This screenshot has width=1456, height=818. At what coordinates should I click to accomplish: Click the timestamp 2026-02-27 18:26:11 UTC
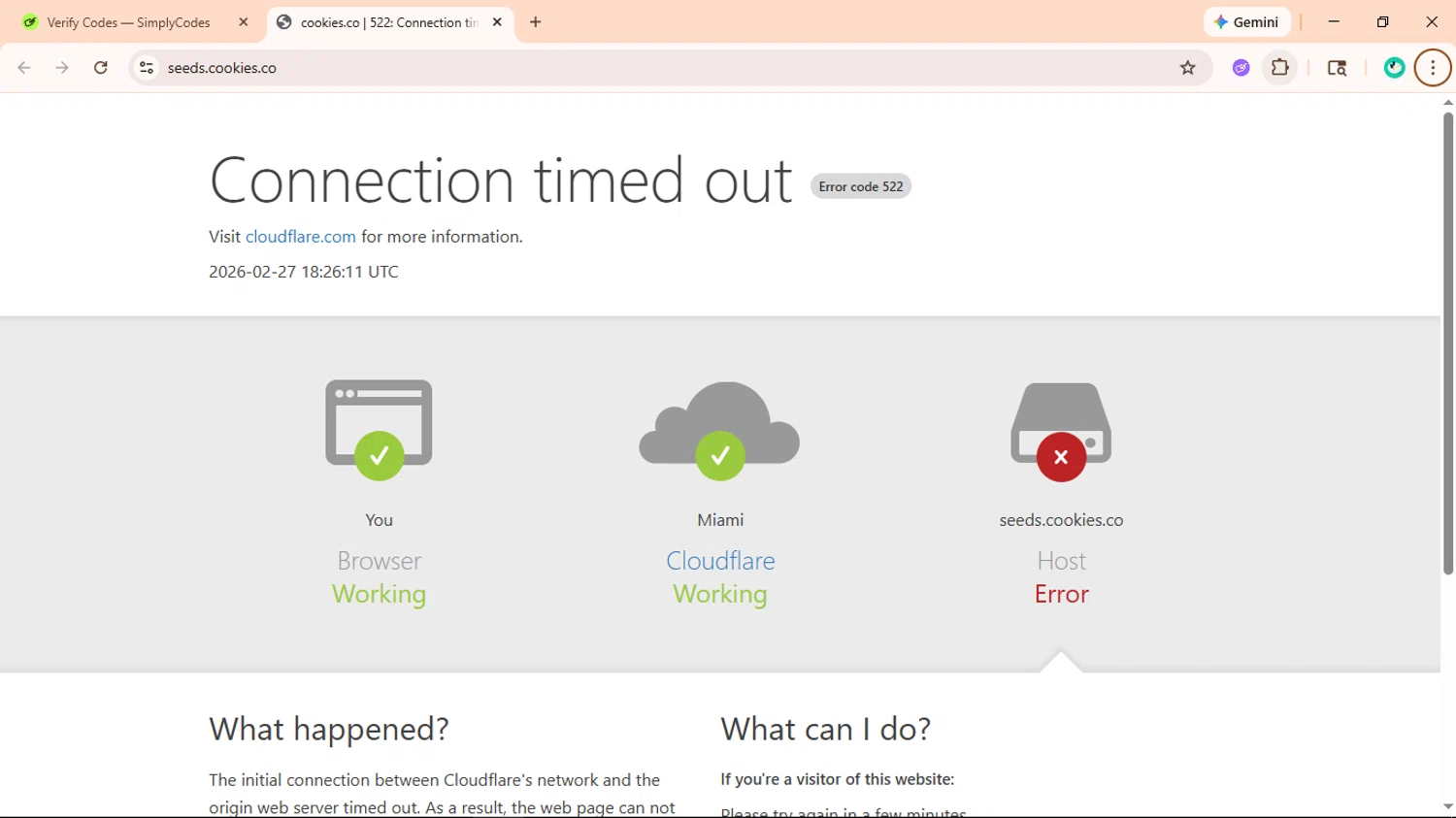[x=304, y=272]
